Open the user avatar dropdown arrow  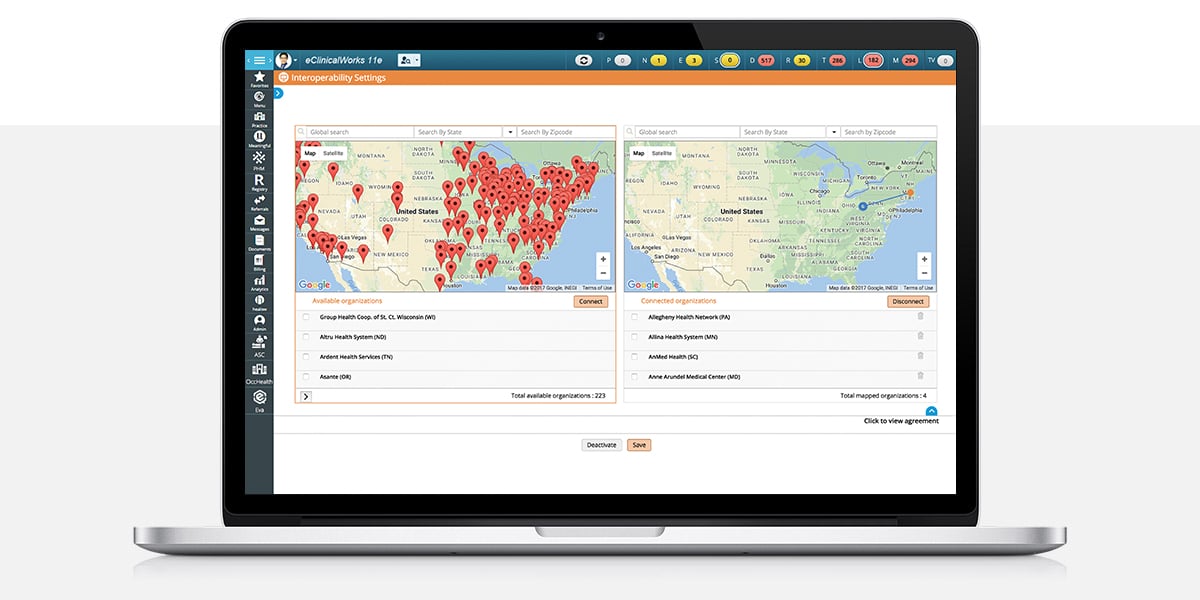[x=296, y=61]
